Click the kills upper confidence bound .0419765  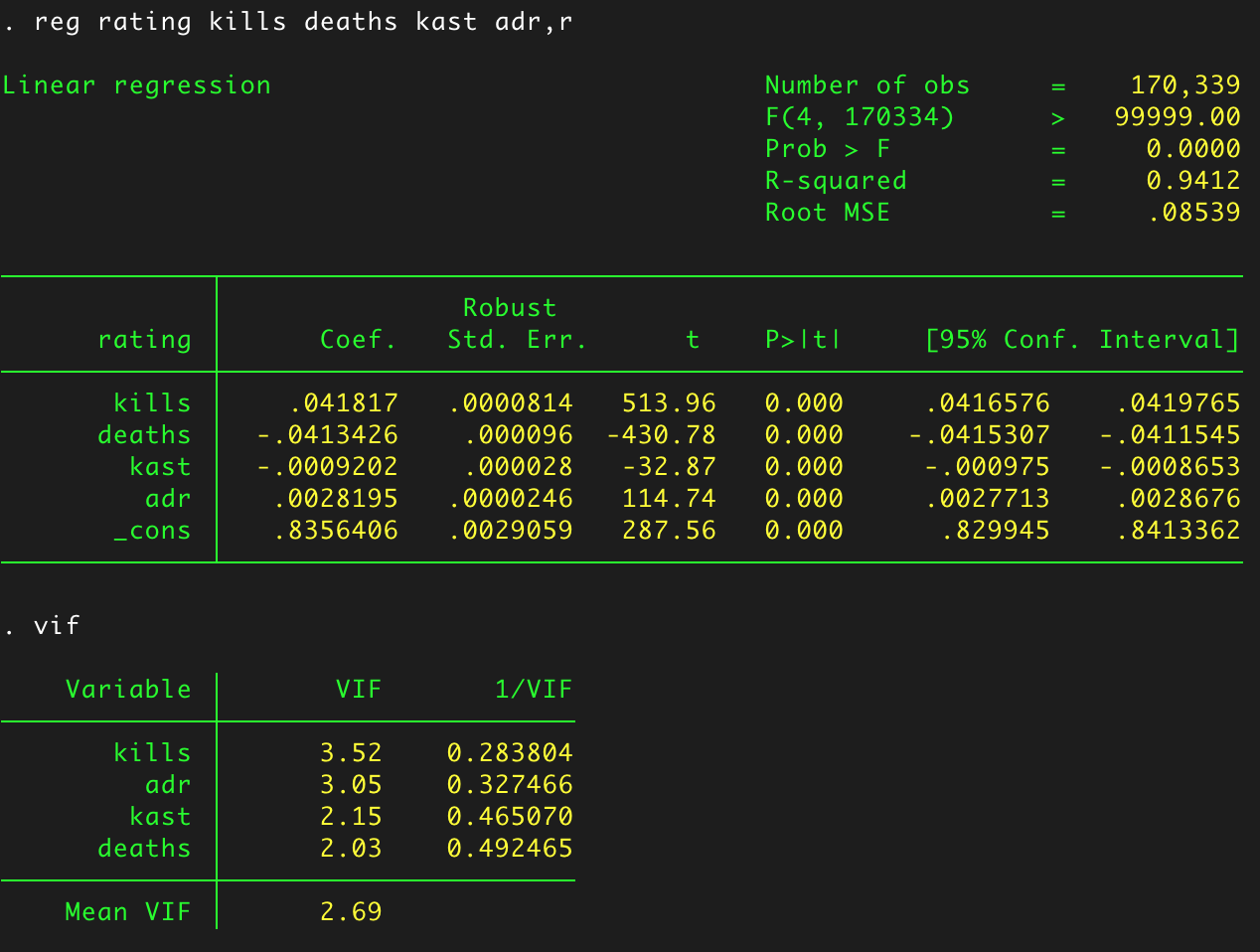pos(1178,402)
